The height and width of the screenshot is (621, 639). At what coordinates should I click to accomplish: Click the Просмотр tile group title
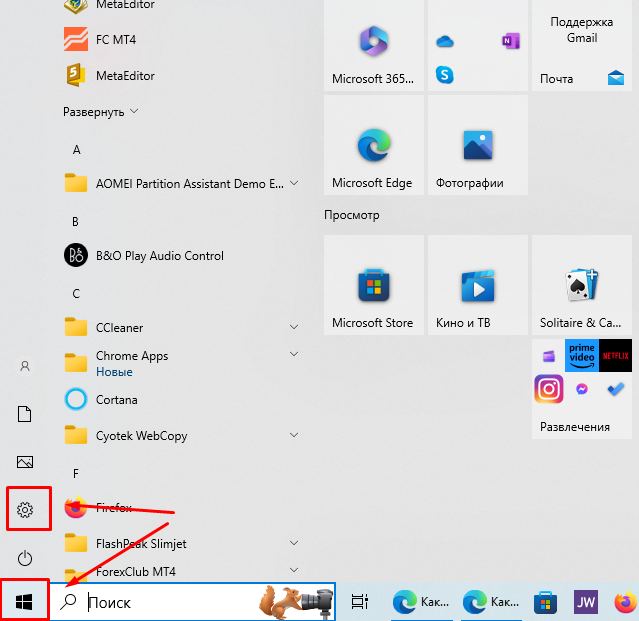coord(352,215)
